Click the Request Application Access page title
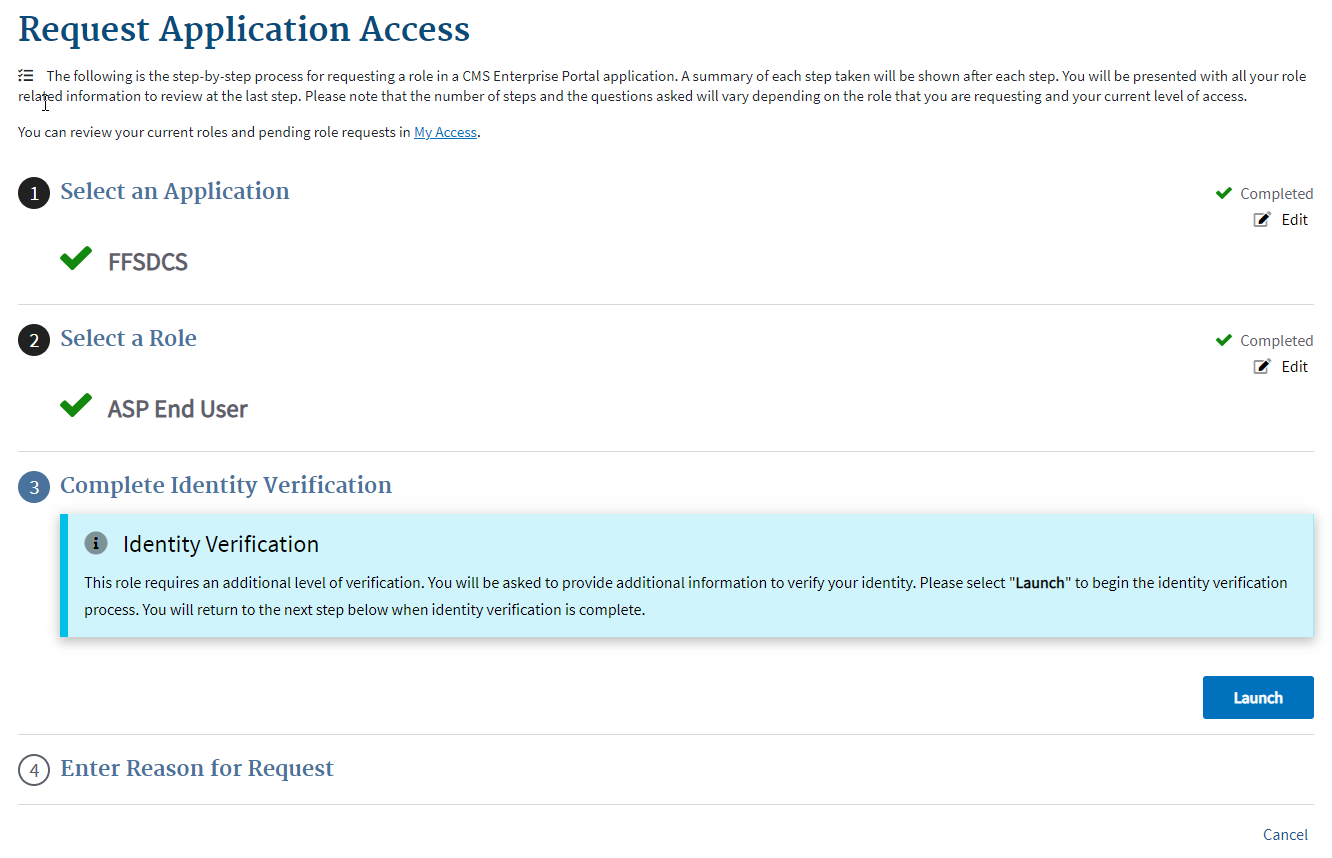Viewport: 1332px width, 858px height. 244,29
